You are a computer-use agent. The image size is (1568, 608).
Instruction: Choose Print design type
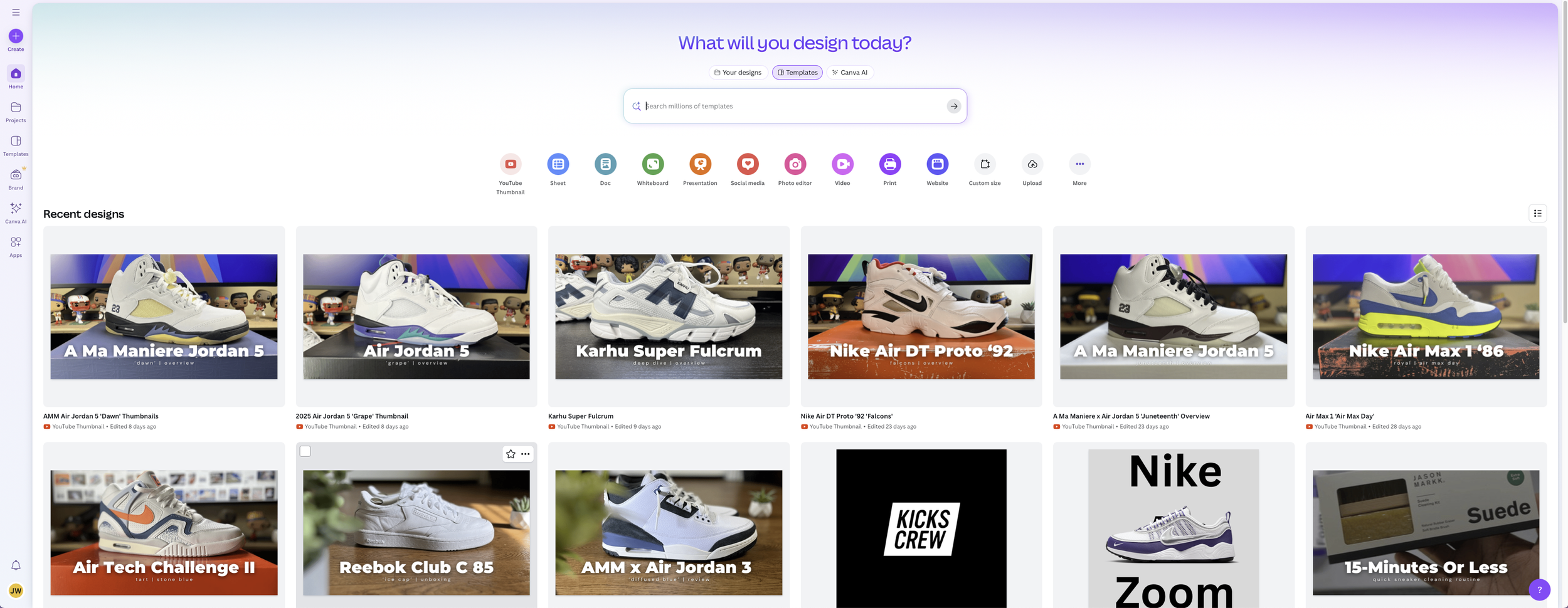tap(890, 164)
